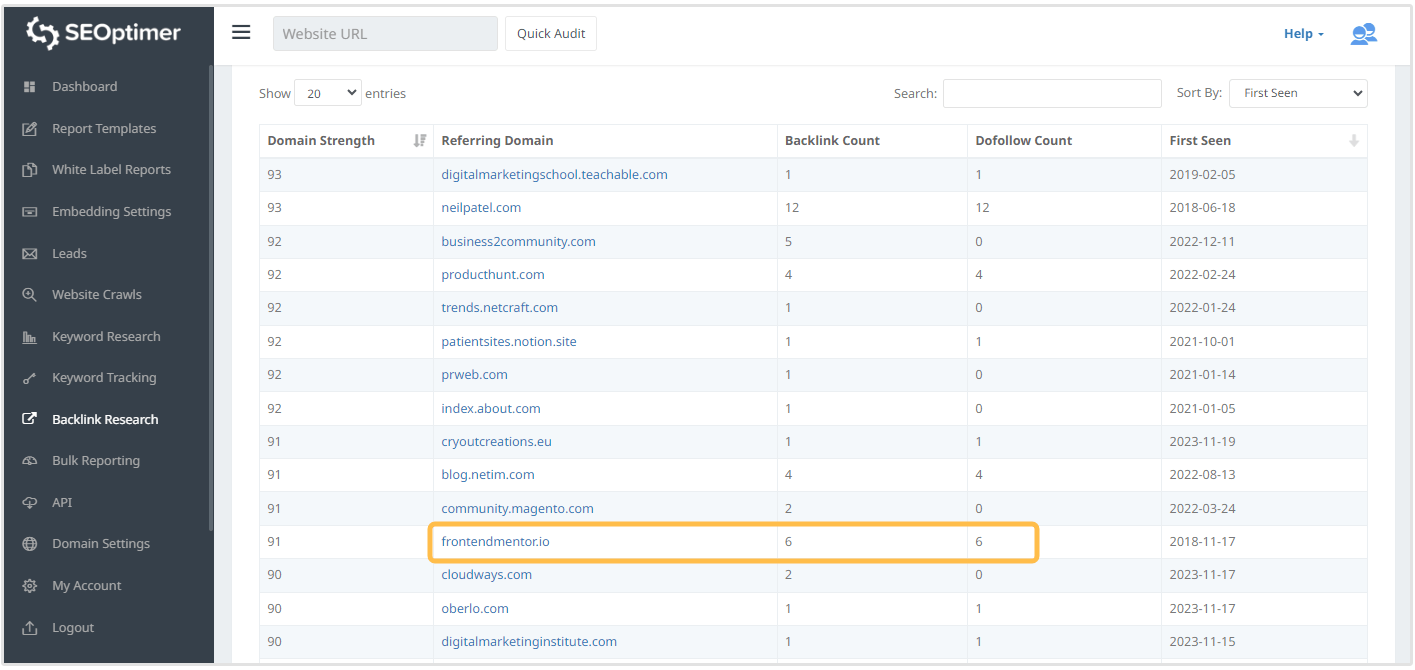Open the Sort By dropdown

coord(1297,93)
